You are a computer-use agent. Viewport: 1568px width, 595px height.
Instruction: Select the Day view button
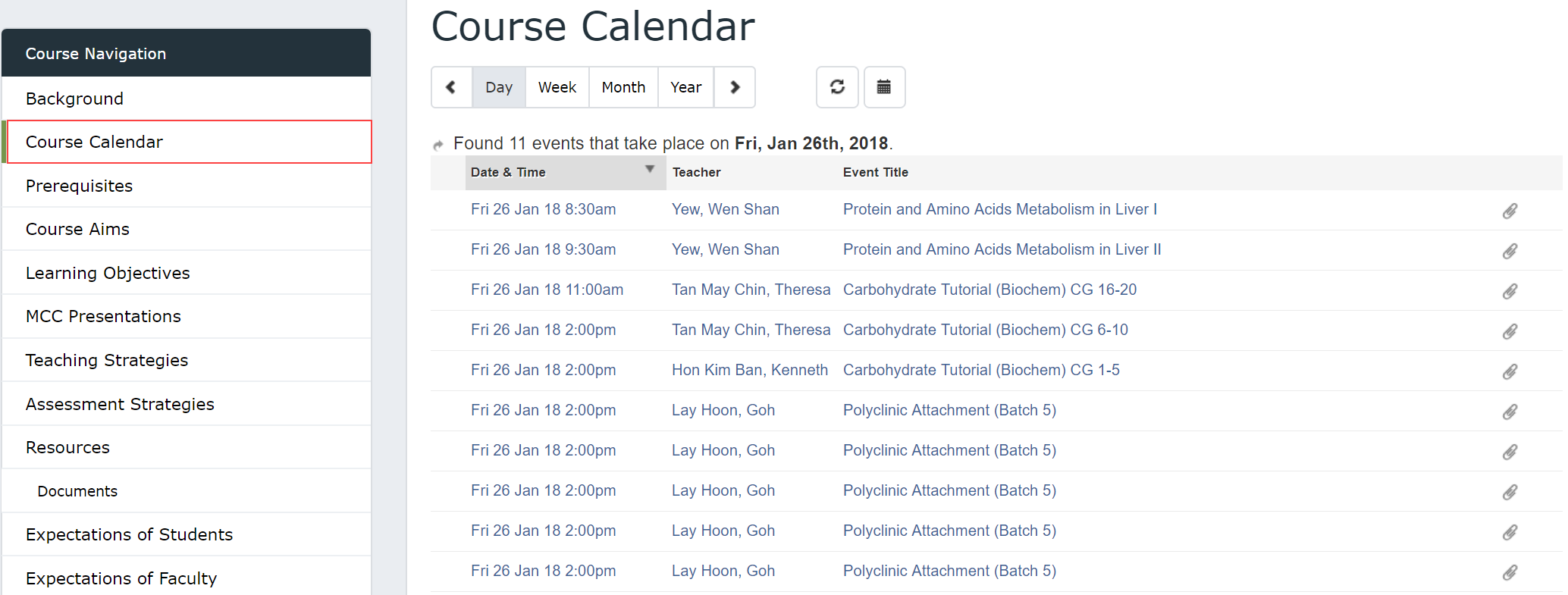click(499, 87)
